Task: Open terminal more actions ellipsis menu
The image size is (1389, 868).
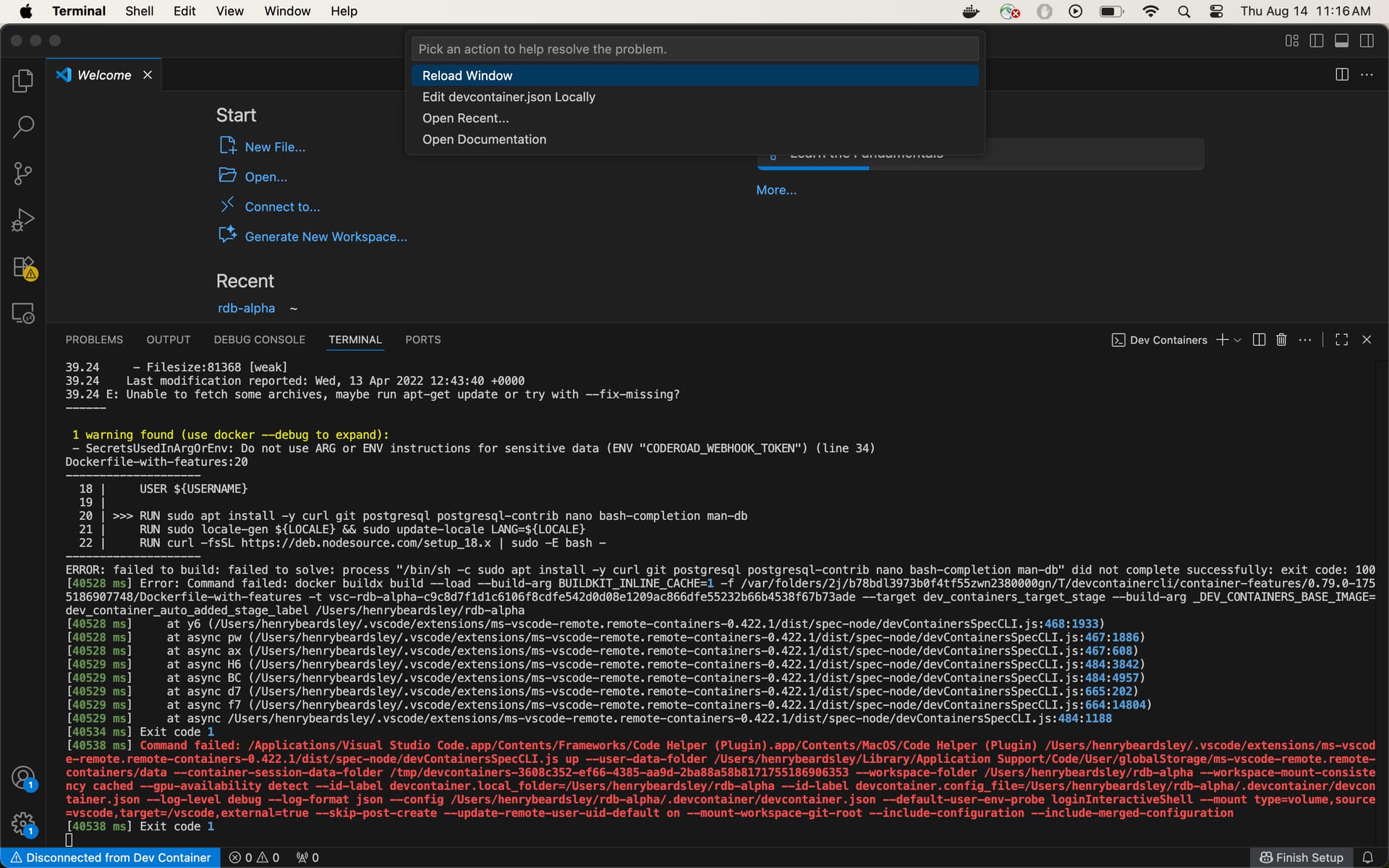Action: pos(1305,339)
